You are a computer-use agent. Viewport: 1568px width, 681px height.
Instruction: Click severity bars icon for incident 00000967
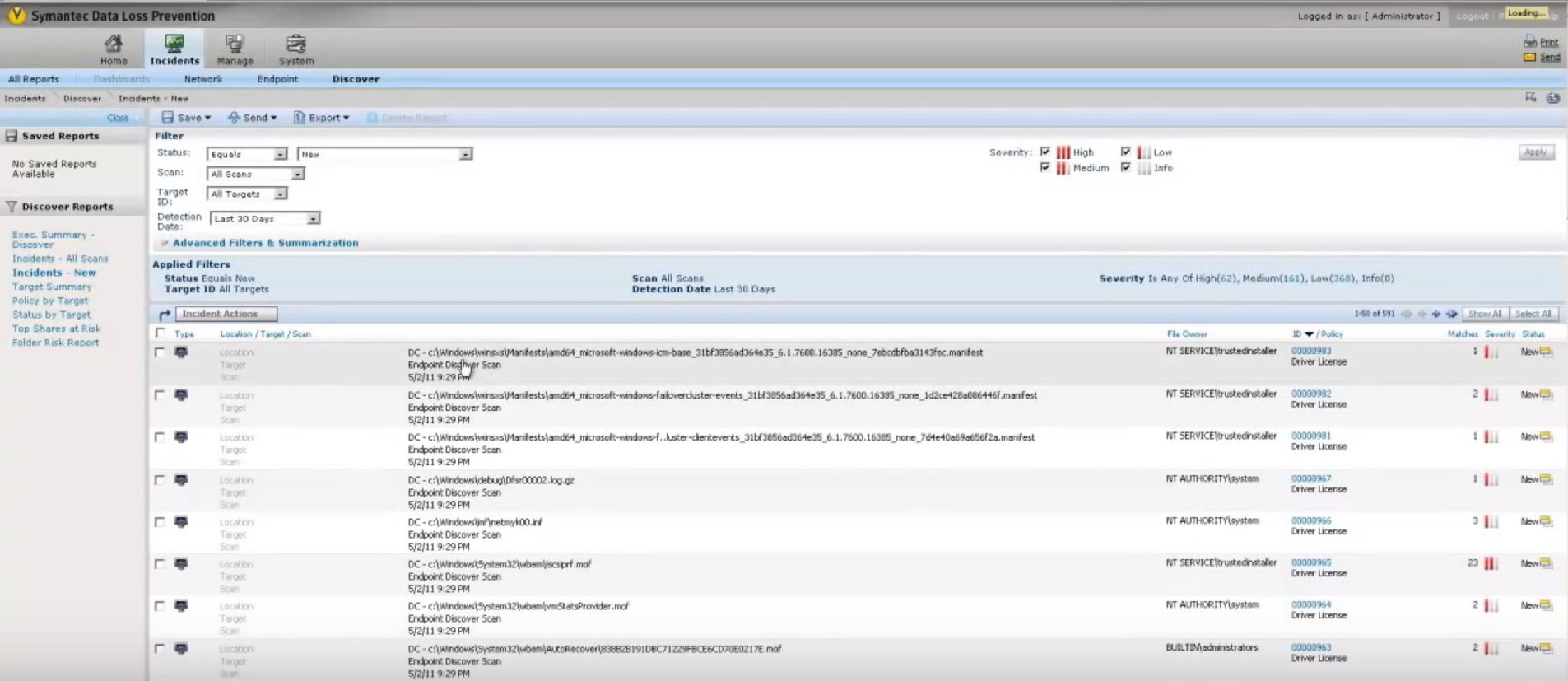click(x=1491, y=479)
